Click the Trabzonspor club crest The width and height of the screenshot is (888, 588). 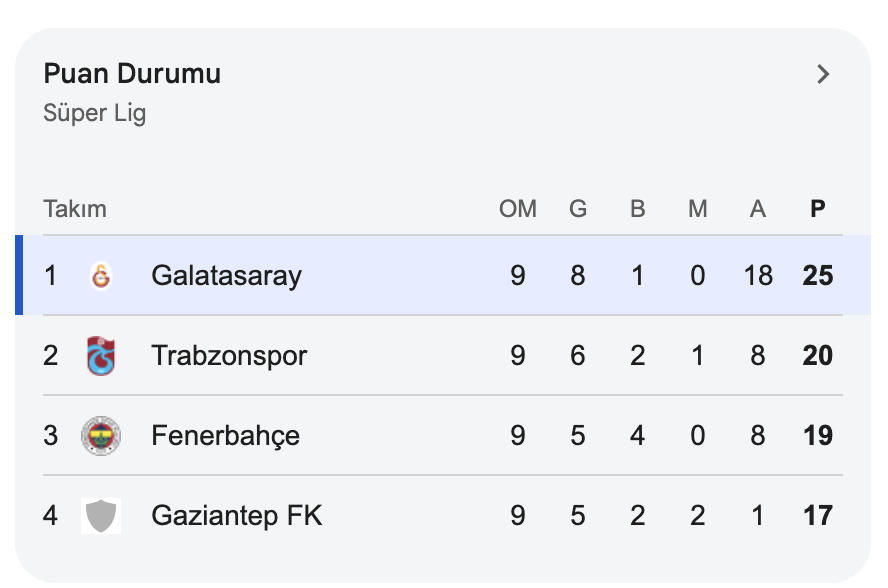pyautogui.click(x=101, y=356)
